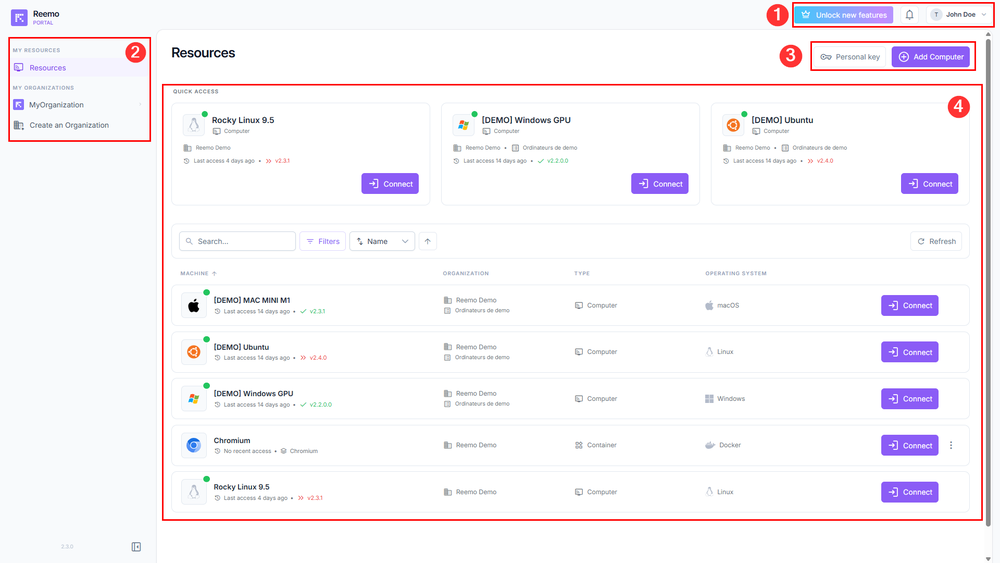Open the John Doe account menu
1000x563 pixels.
(x=958, y=15)
